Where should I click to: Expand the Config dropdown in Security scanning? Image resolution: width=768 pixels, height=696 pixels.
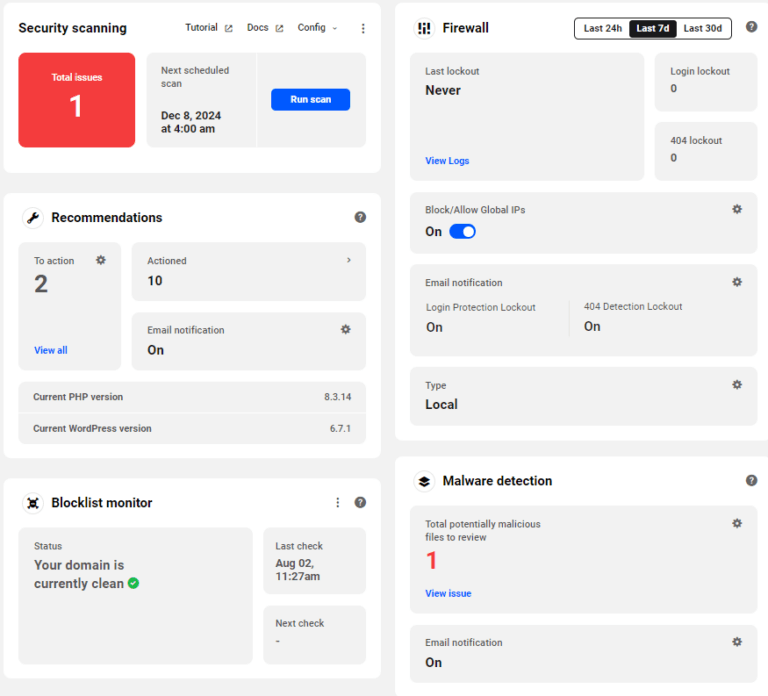tap(317, 28)
